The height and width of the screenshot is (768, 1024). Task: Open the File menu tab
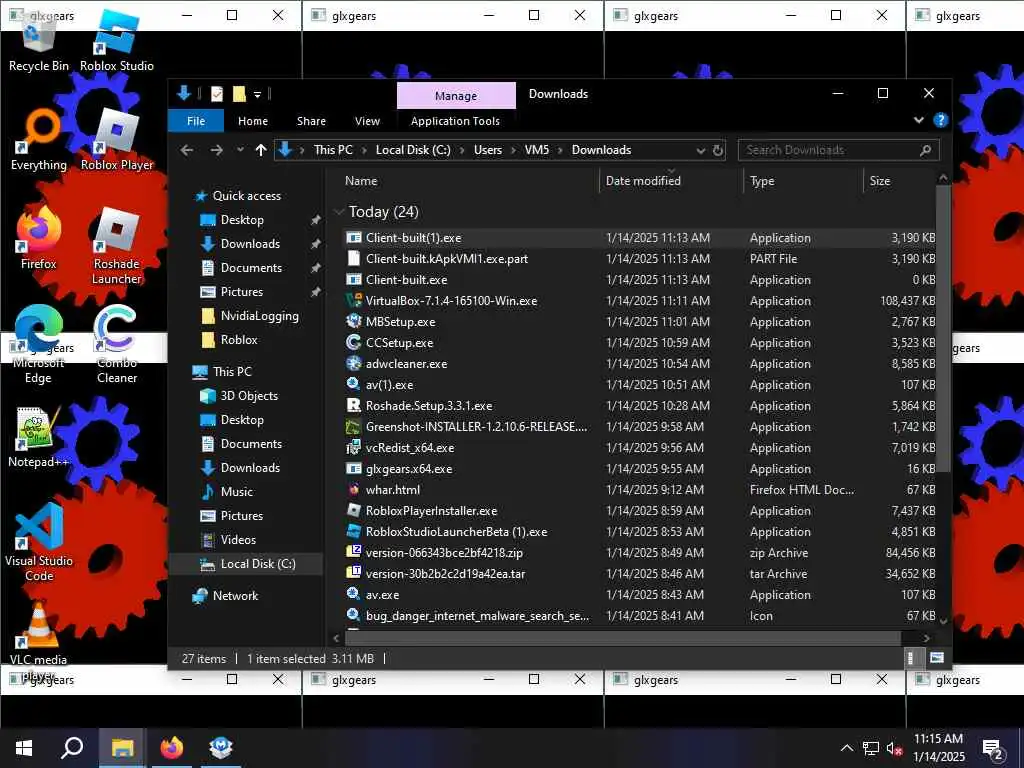tap(196, 121)
